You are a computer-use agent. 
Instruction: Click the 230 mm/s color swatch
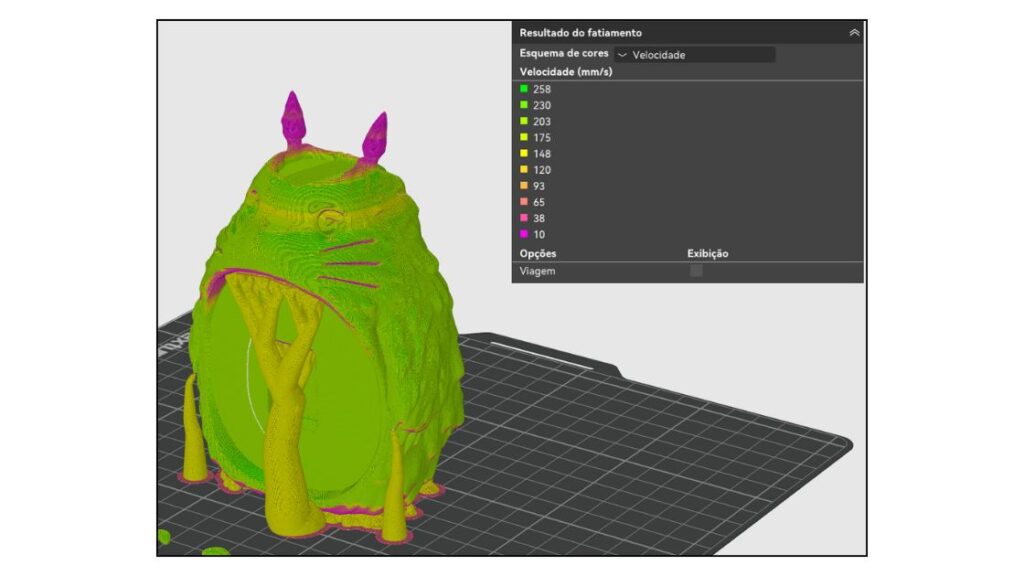(x=524, y=105)
